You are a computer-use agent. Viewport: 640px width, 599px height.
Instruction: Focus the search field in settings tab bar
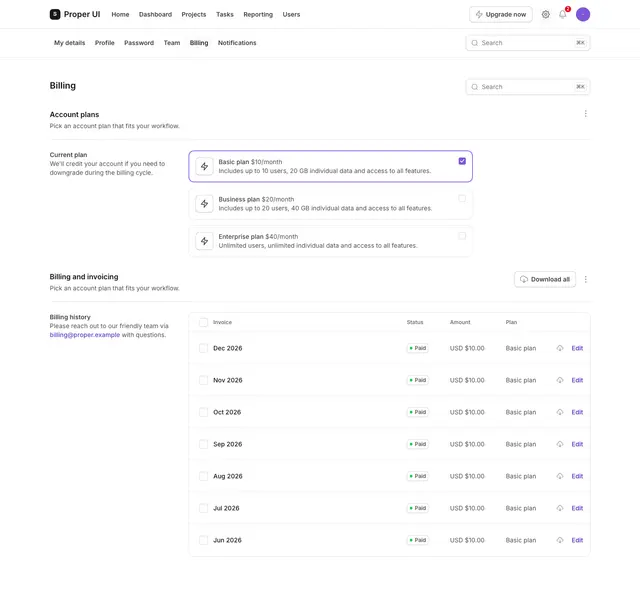pyautogui.click(x=528, y=43)
